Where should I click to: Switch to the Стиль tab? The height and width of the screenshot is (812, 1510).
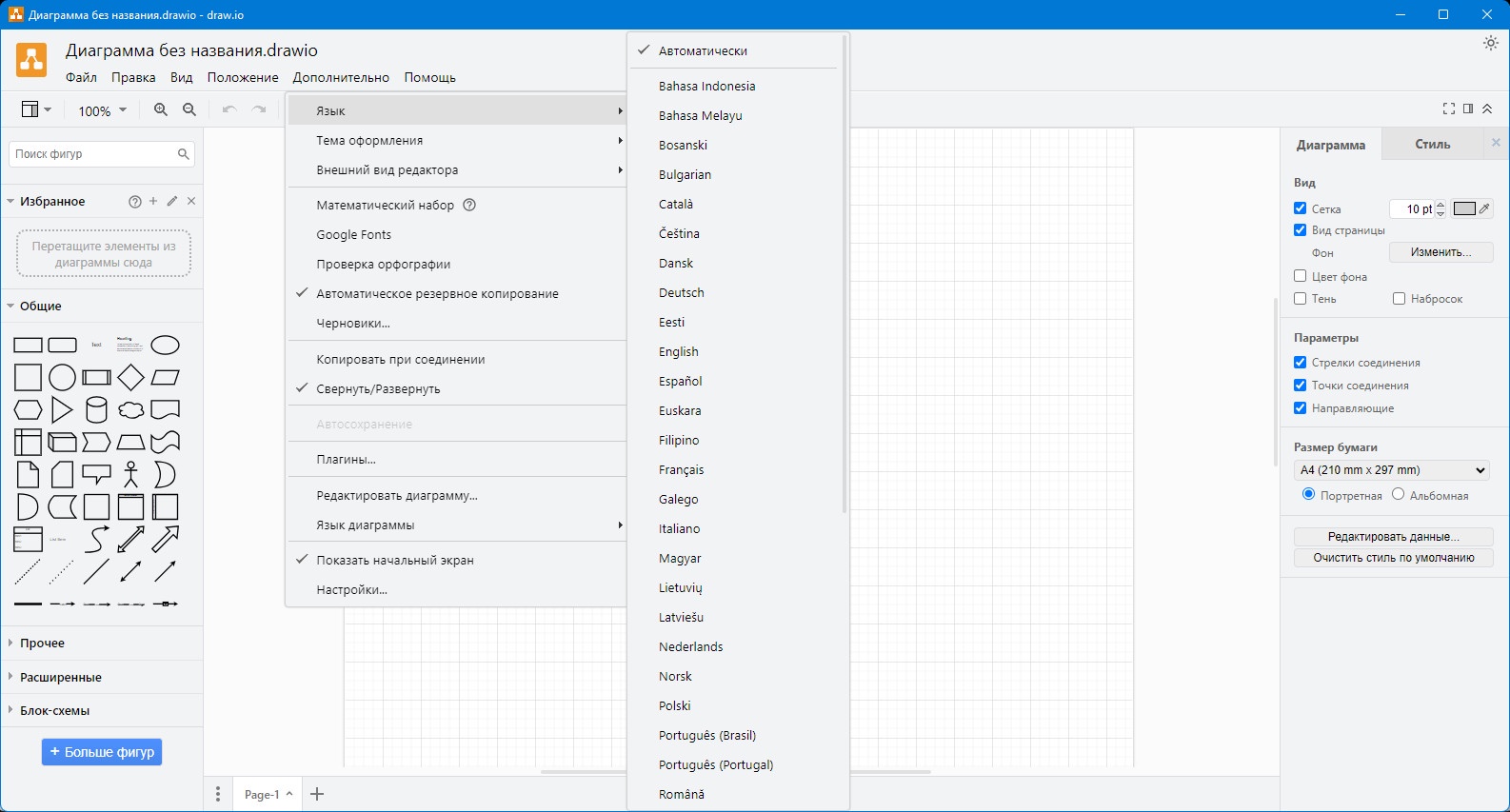pos(1432,144)
